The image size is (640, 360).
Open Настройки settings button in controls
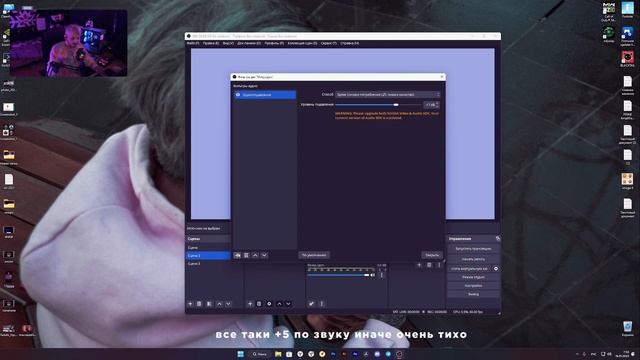(473, 286)
